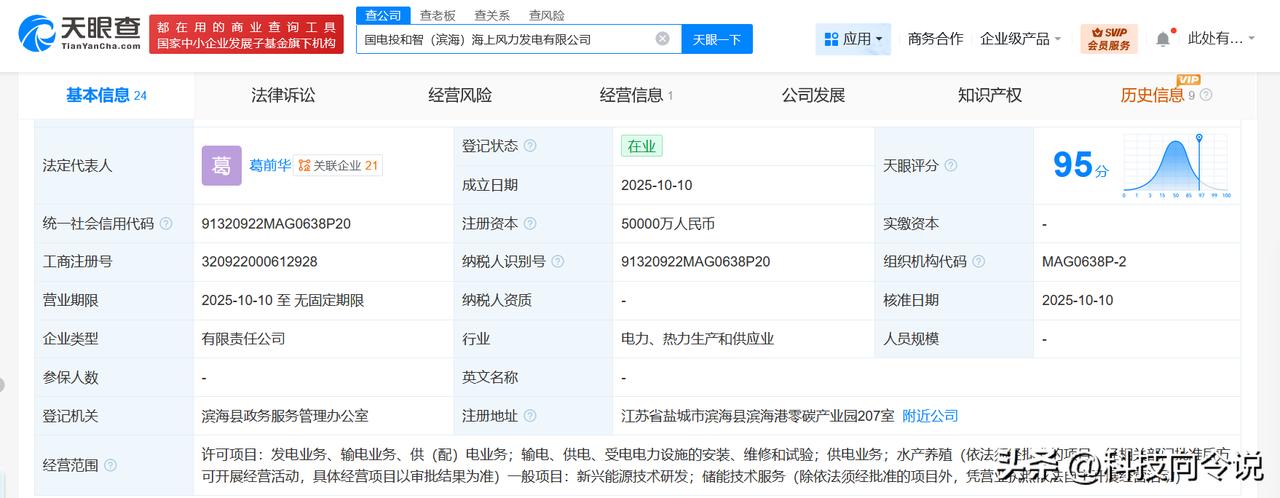Click the 经营范围 label
Viewport: 1280px width, 498px height.
click(70, 465)
